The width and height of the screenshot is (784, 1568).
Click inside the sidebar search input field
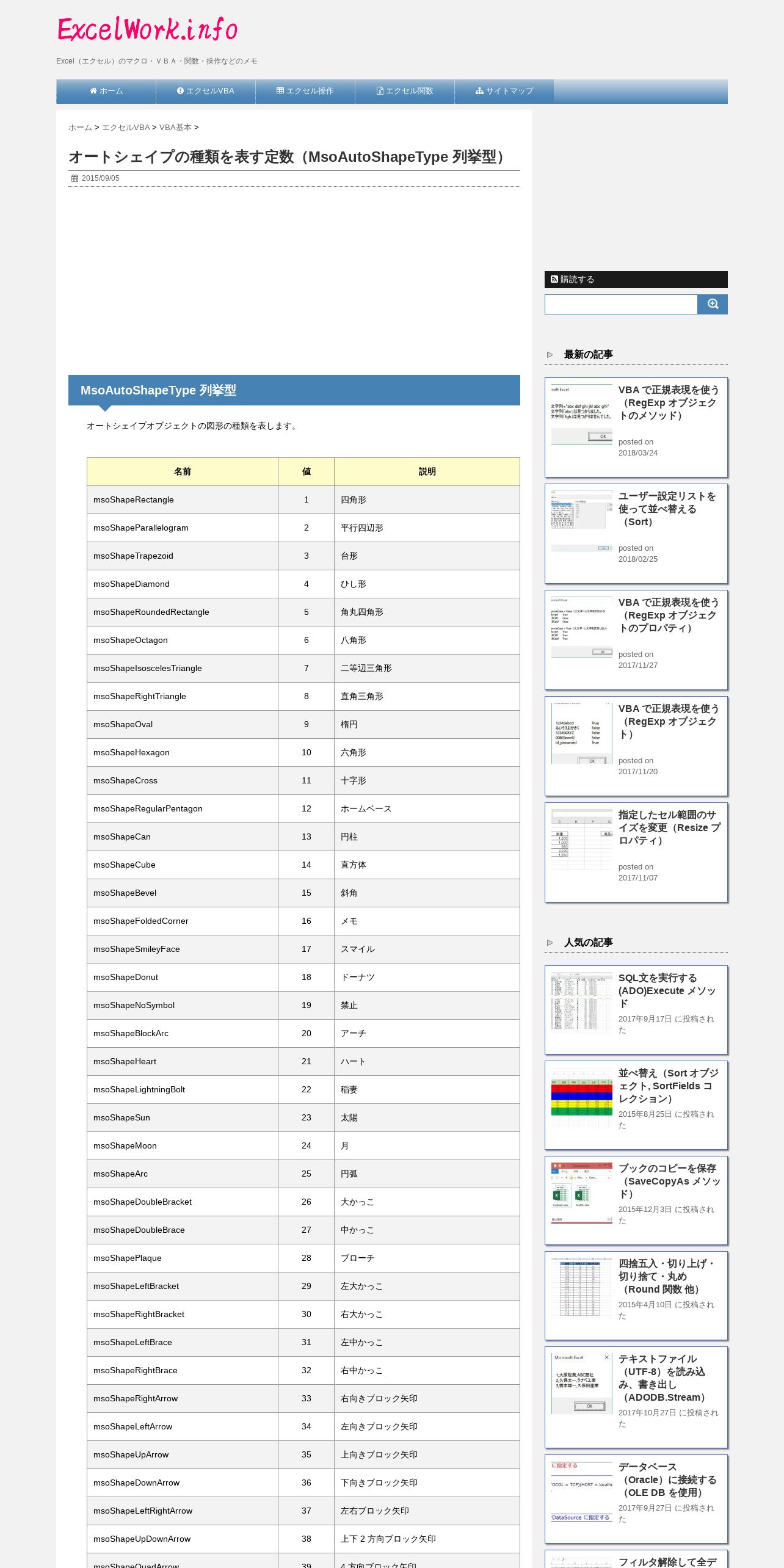(x=621, y=304)
